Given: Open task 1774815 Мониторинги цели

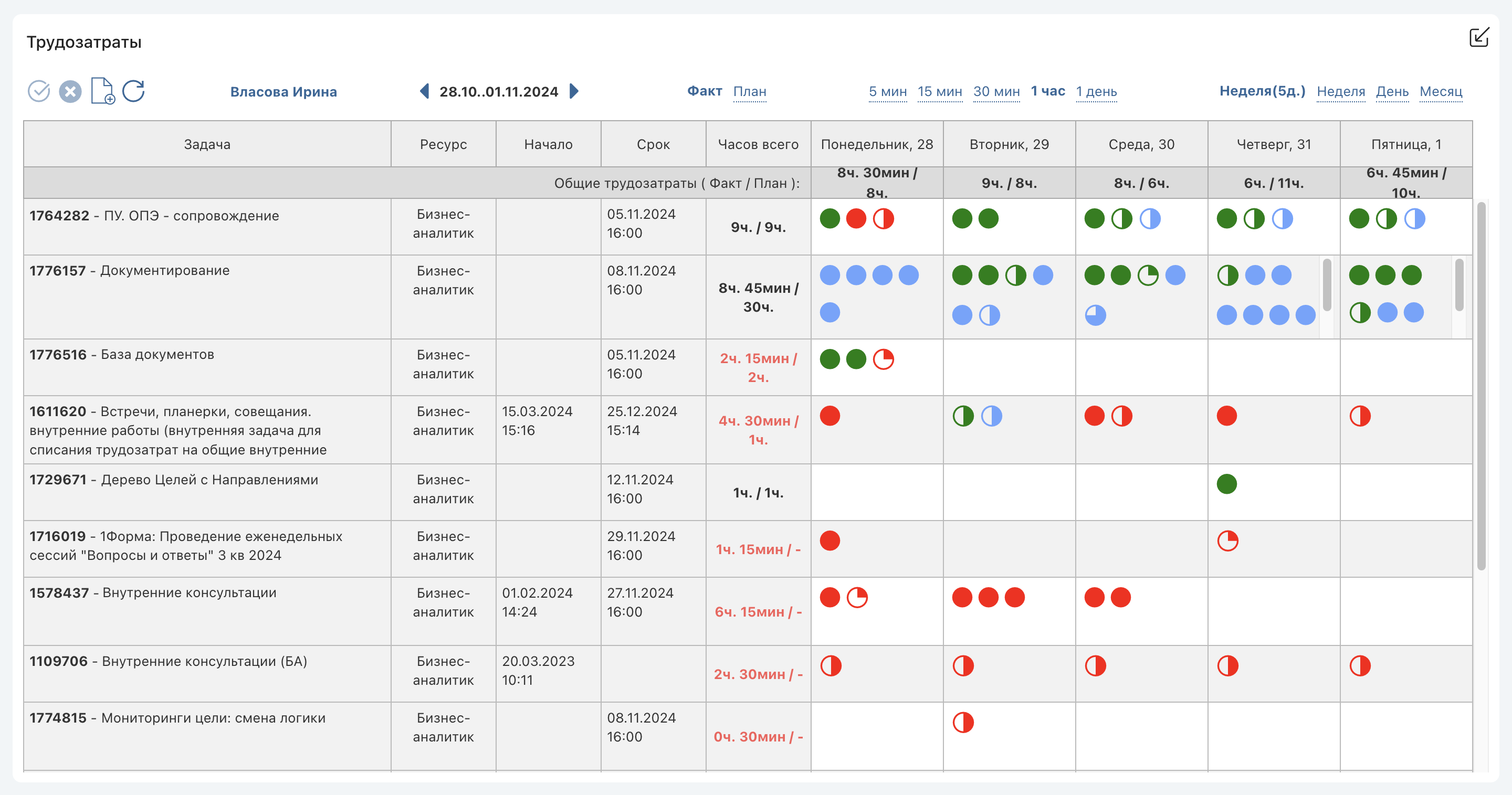Looking at the screenshot, I should [x=177, y=717].
